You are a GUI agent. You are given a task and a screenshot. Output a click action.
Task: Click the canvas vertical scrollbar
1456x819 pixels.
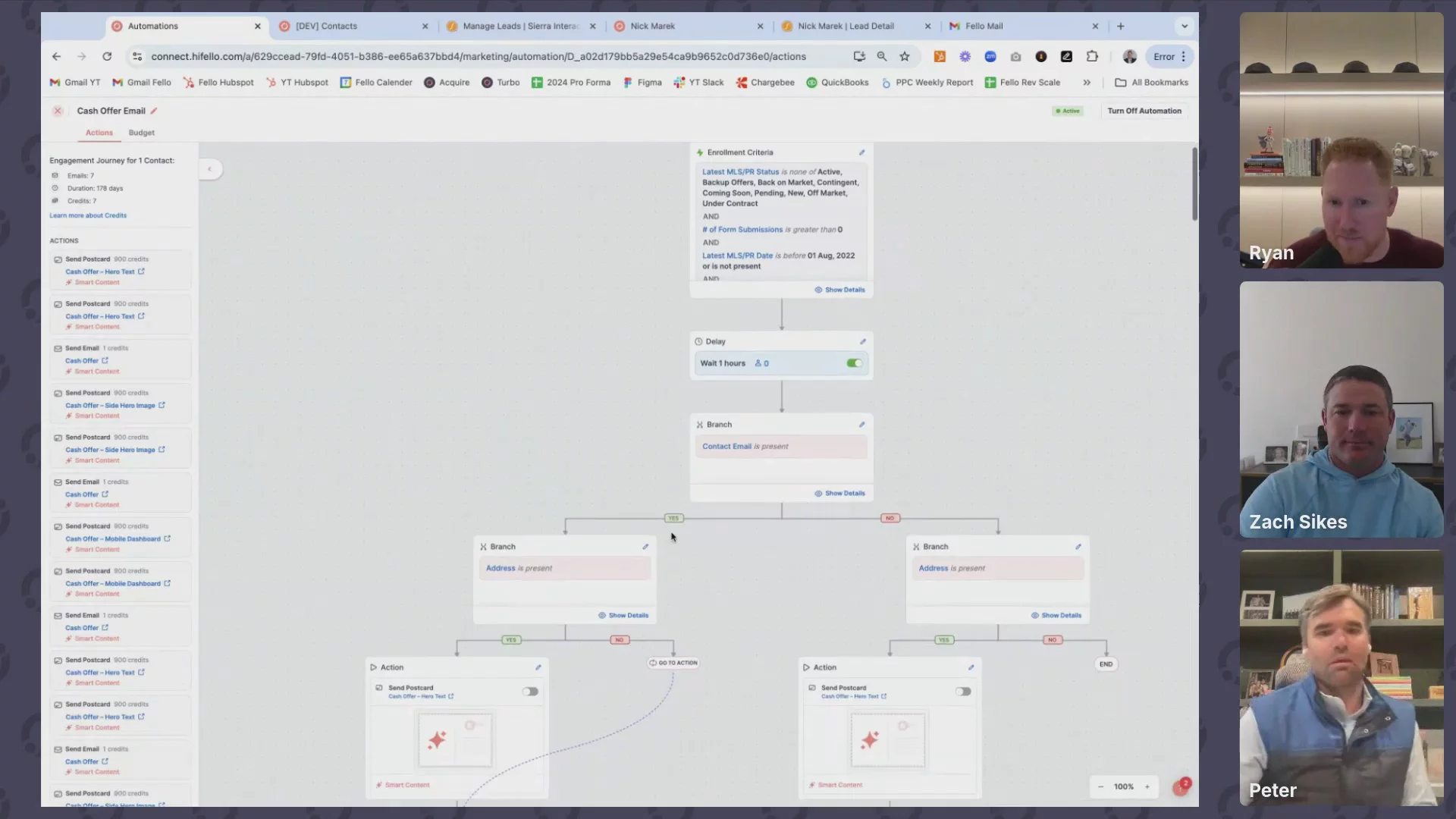(x=1194, y=184)
